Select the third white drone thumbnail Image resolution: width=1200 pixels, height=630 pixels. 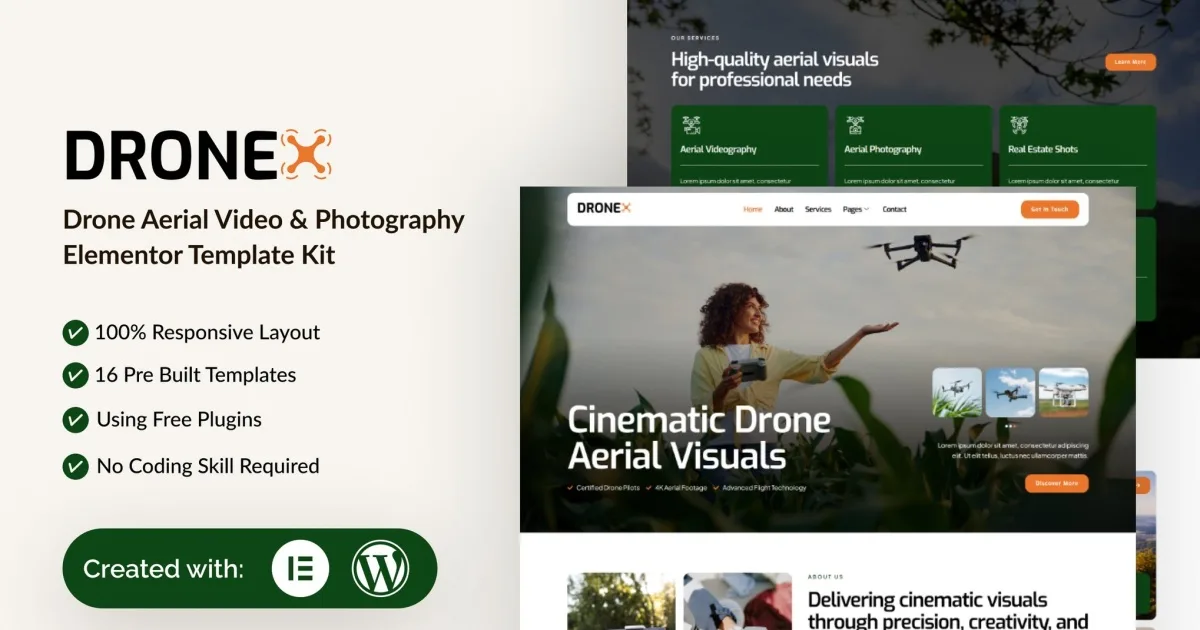pyautogui.click(x=1064, y=392)
